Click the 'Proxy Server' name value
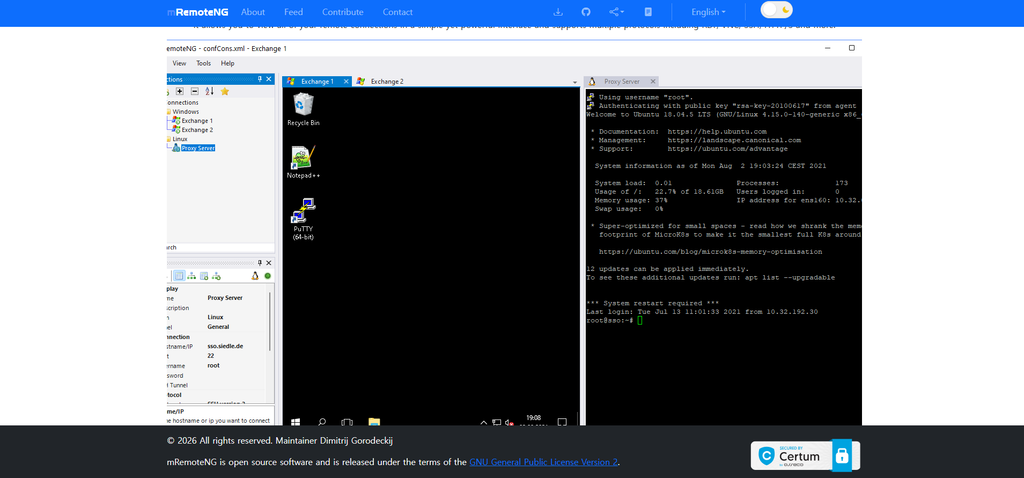The width and height of the screenshot is (1024, 478). pos(225,298)
